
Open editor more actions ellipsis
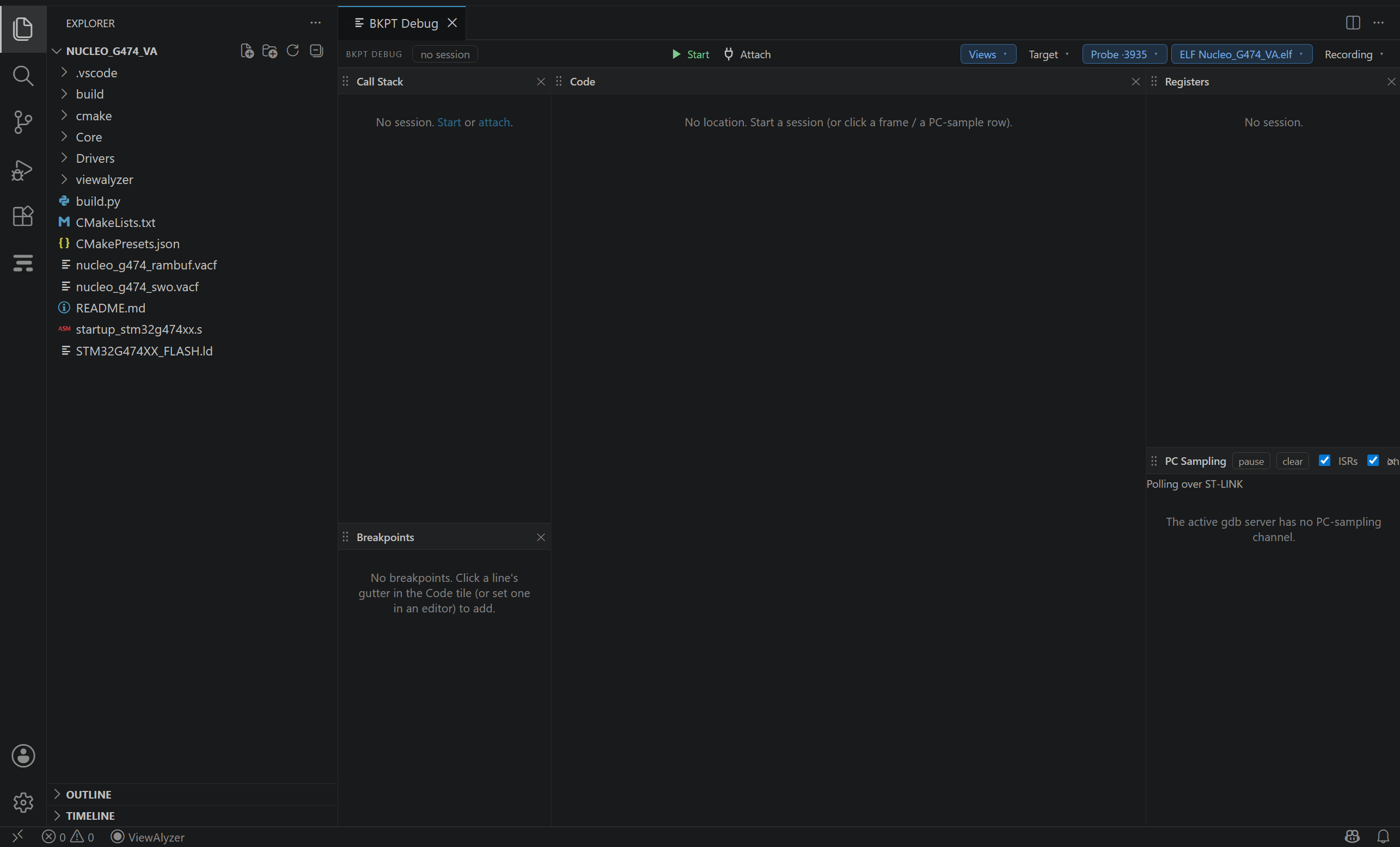1379,23
